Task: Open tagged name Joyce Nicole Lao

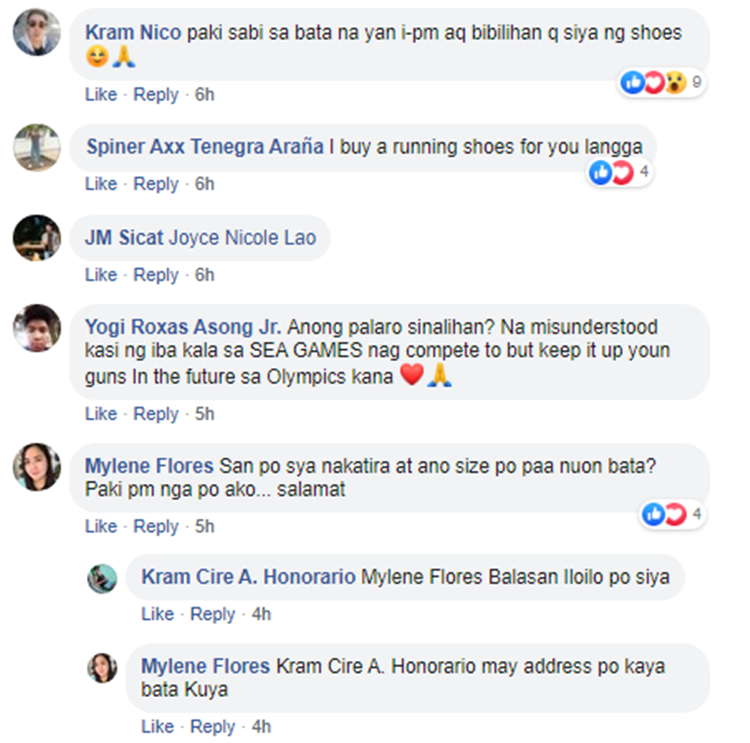Action: [x=243, y=238]
